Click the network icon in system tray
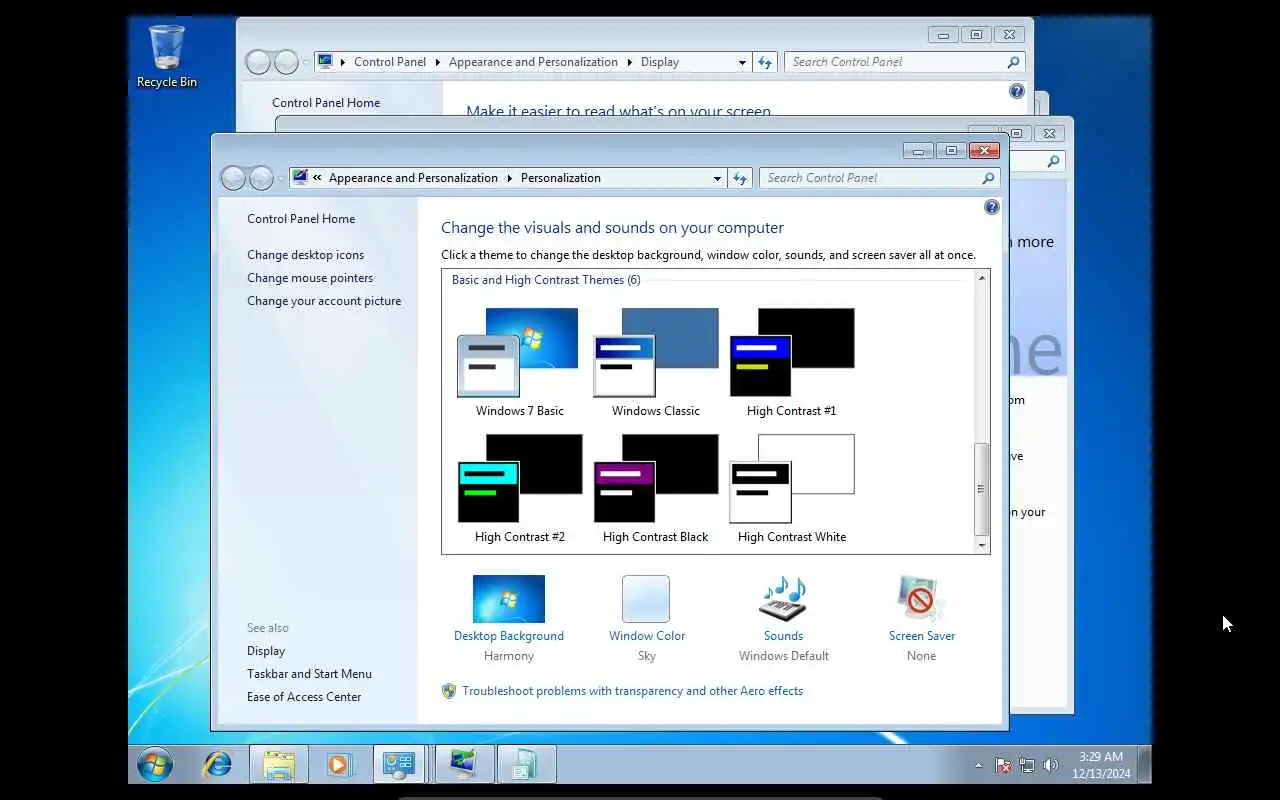 tap(1027, 765)
